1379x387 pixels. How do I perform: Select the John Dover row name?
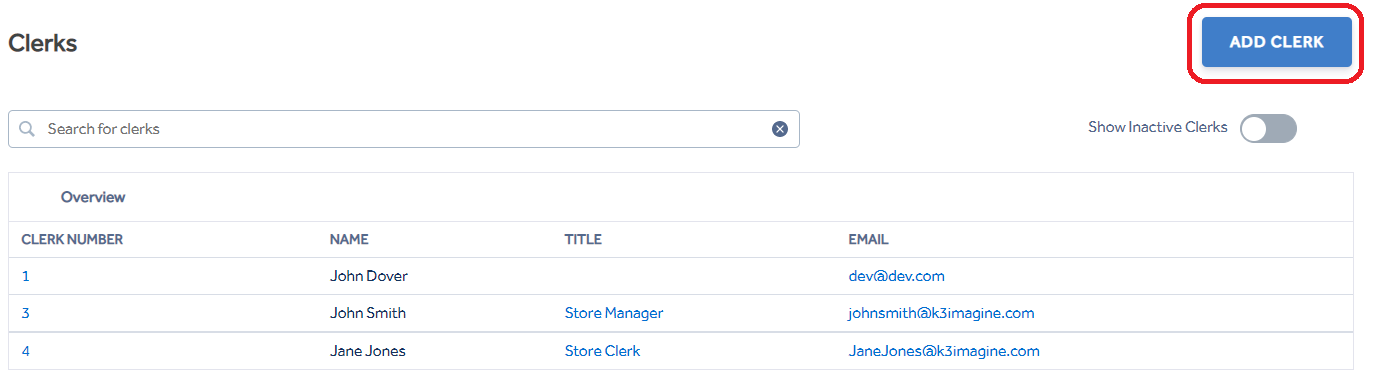click(369, 276)
